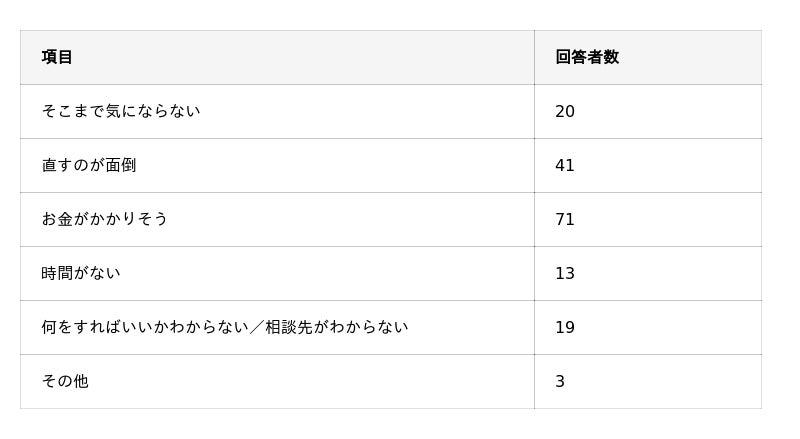Click the ／ slash separating the two phrases
This screenshot has height=439, width=800.
pyautogui.click(x=256, y=327)
